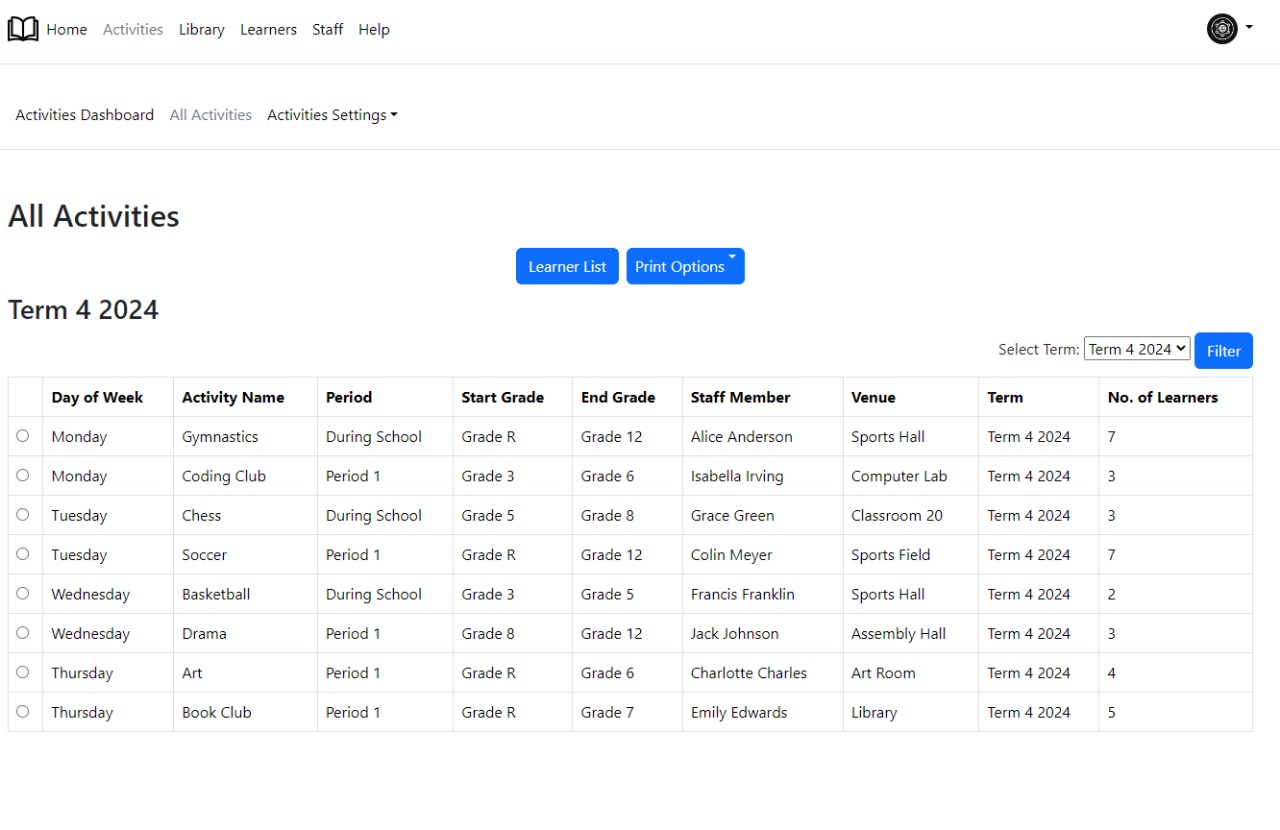The width and height of the screenshot is (1280, 830).
Task: Click the open book logo icon
Action: pyautogui.click(x=22, y=28)
